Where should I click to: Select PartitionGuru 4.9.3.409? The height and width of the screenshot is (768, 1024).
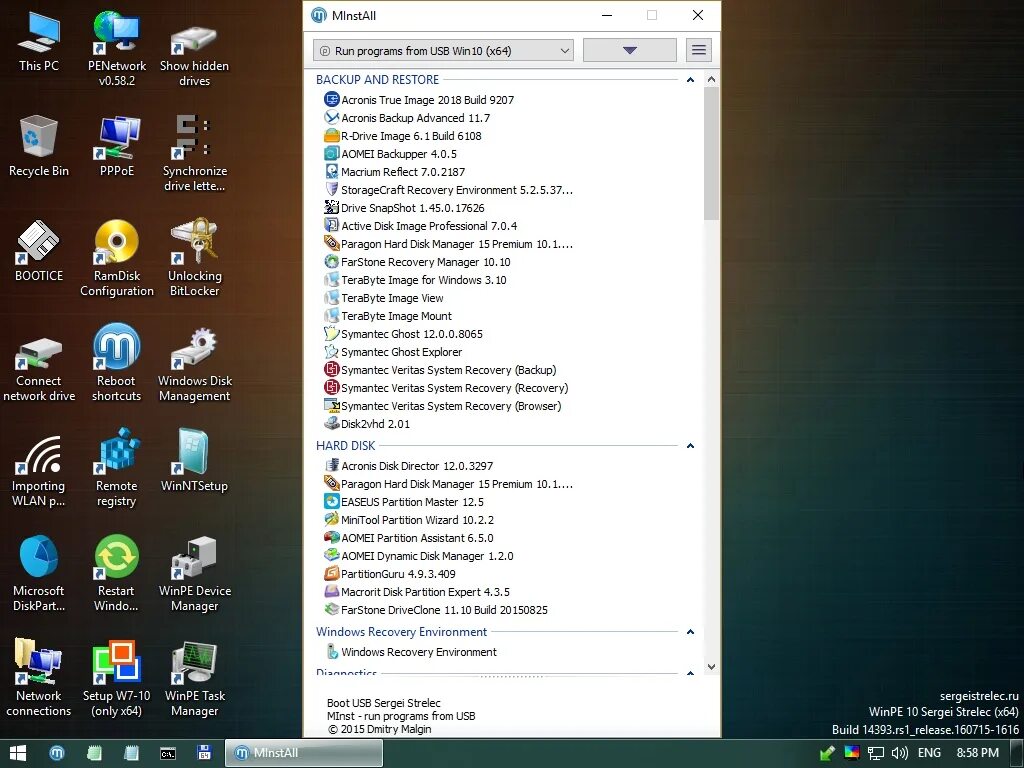390,574
